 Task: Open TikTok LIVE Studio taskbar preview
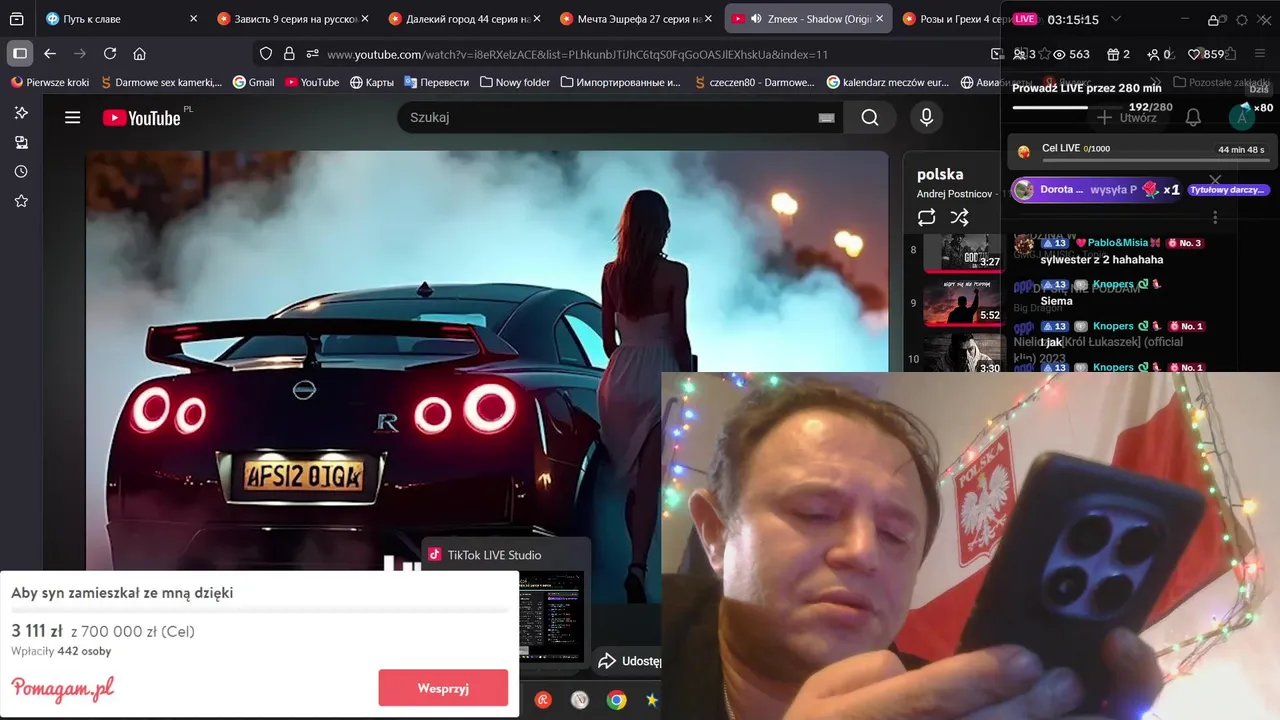pos(506,600)
